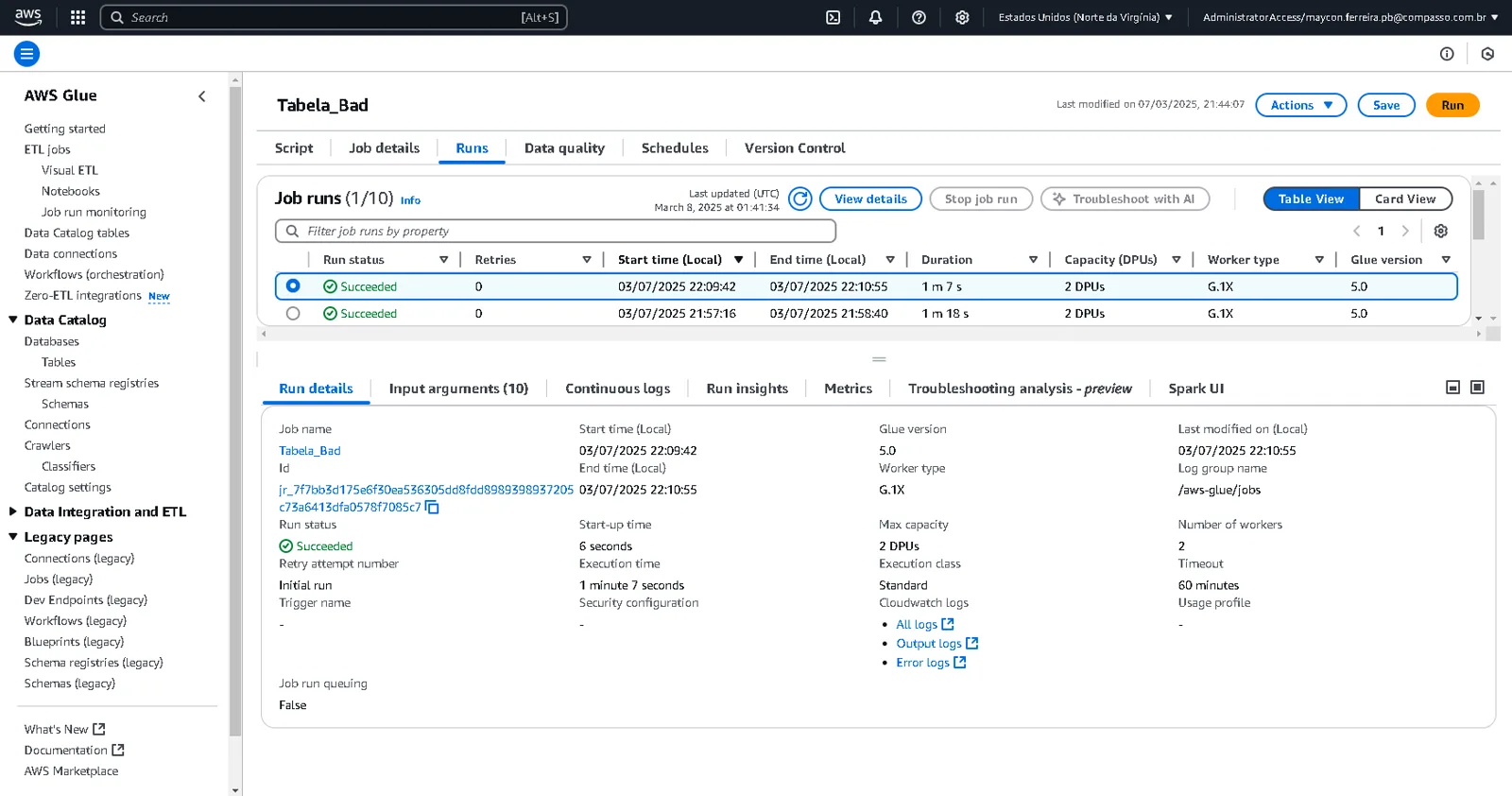
Task: Open the Spark UI tab
Action: coord(1196,389)
